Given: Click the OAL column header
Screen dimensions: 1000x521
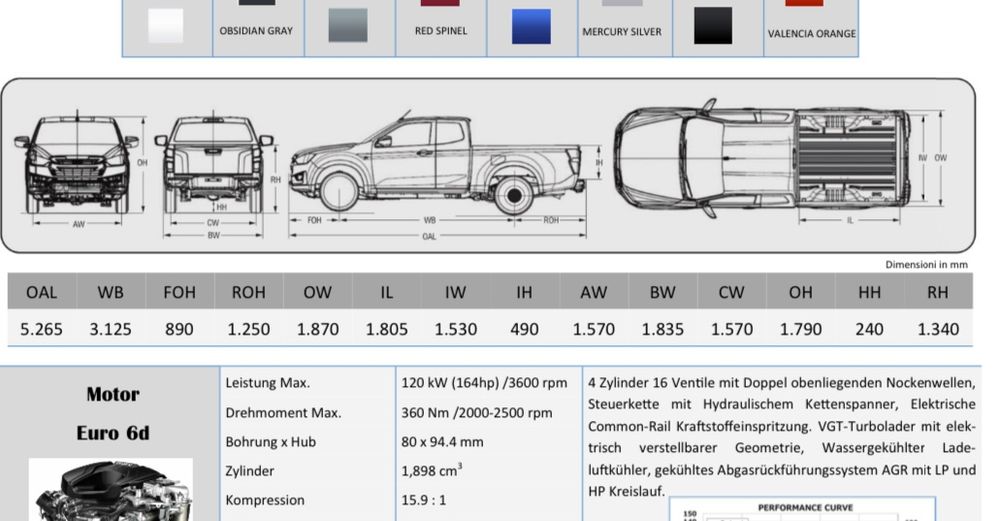Looking at the screenshot, I should 42,293.
